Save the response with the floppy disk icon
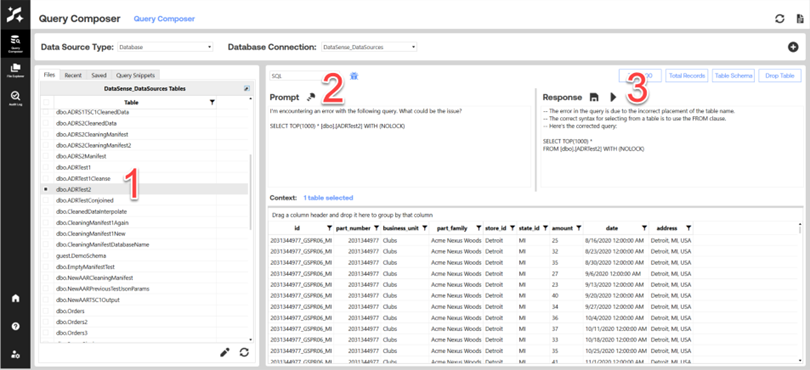810x370 pixels. click(594, 97)
